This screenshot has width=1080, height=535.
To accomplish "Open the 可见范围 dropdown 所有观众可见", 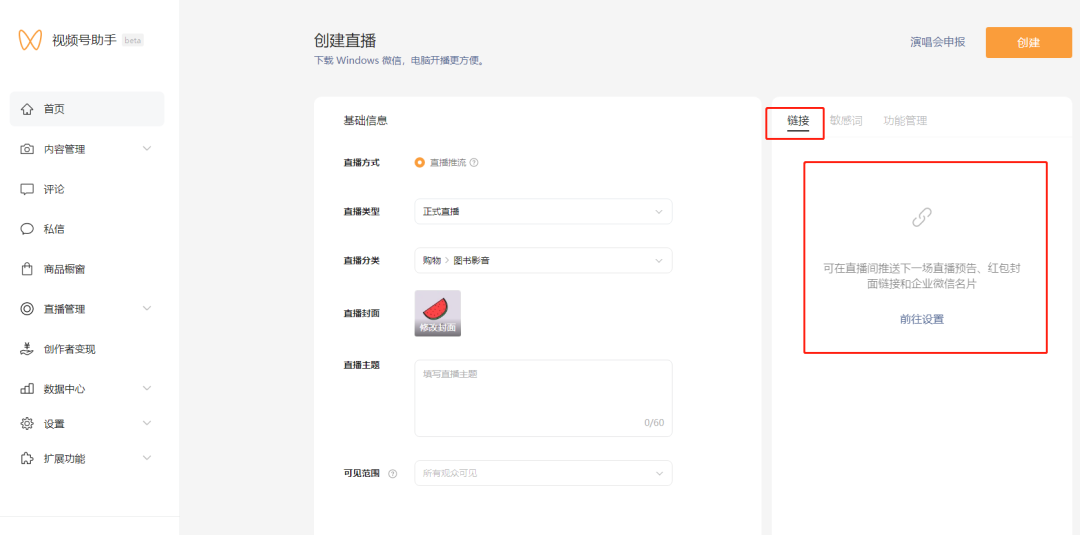I will pyautogui.click(x=543, y=473).
